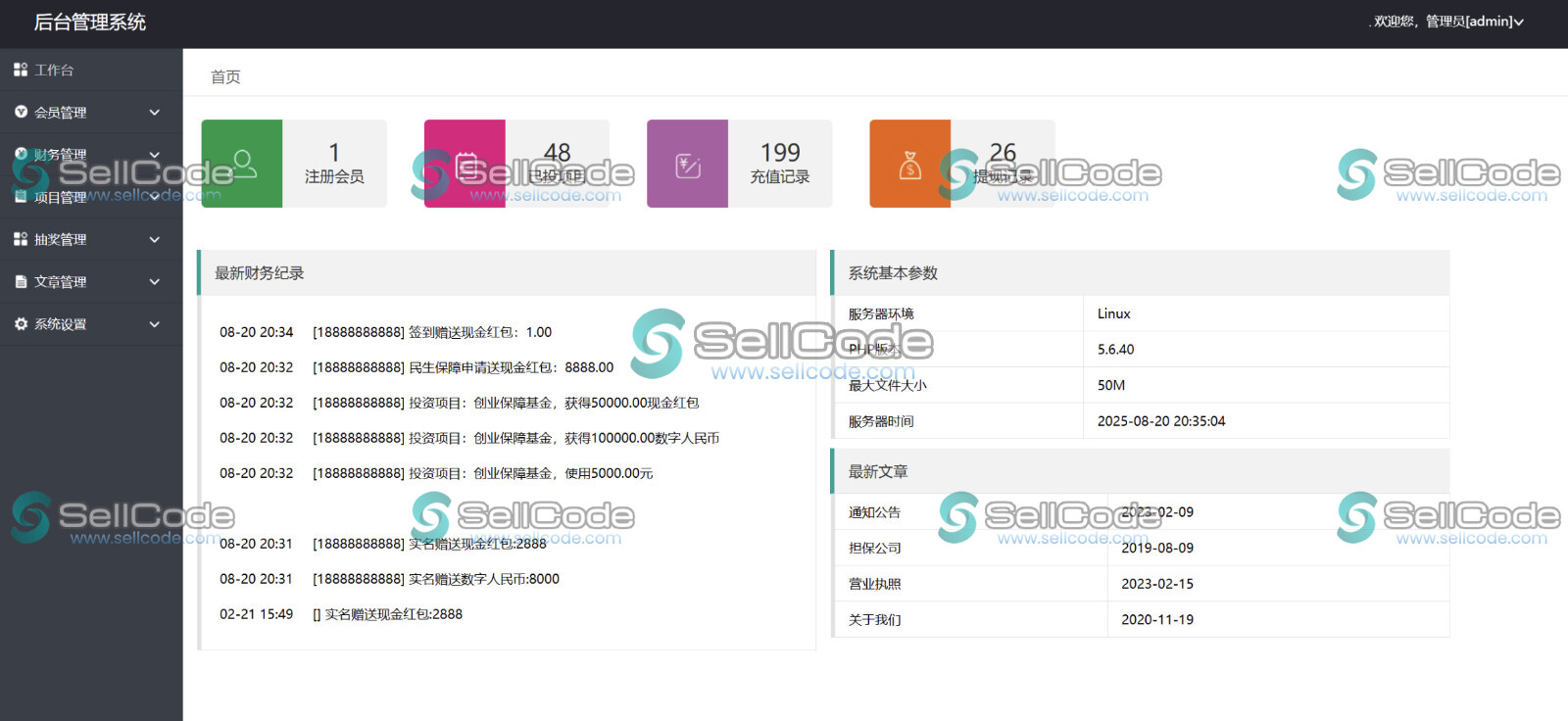The image size is (1568, 721).
Task: Expand the 会员管理 chevron arrow
Action: click(154, 113)
